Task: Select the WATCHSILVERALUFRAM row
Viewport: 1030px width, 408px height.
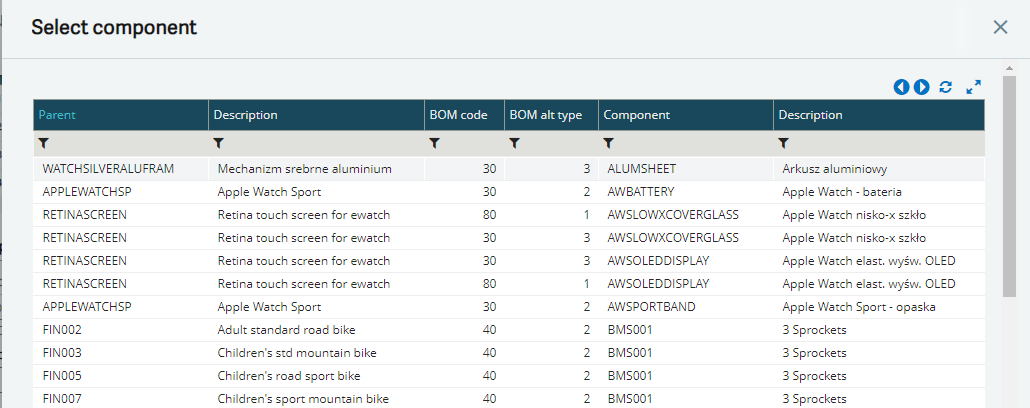Action: point(108,169)
